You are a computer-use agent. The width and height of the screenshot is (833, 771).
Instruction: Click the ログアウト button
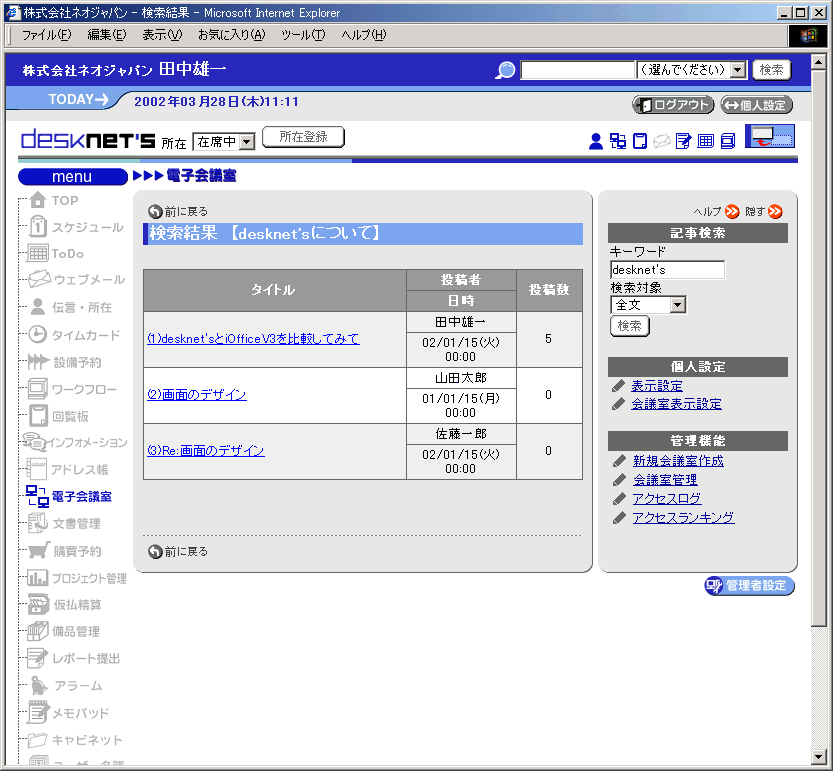tap(673, 105)
